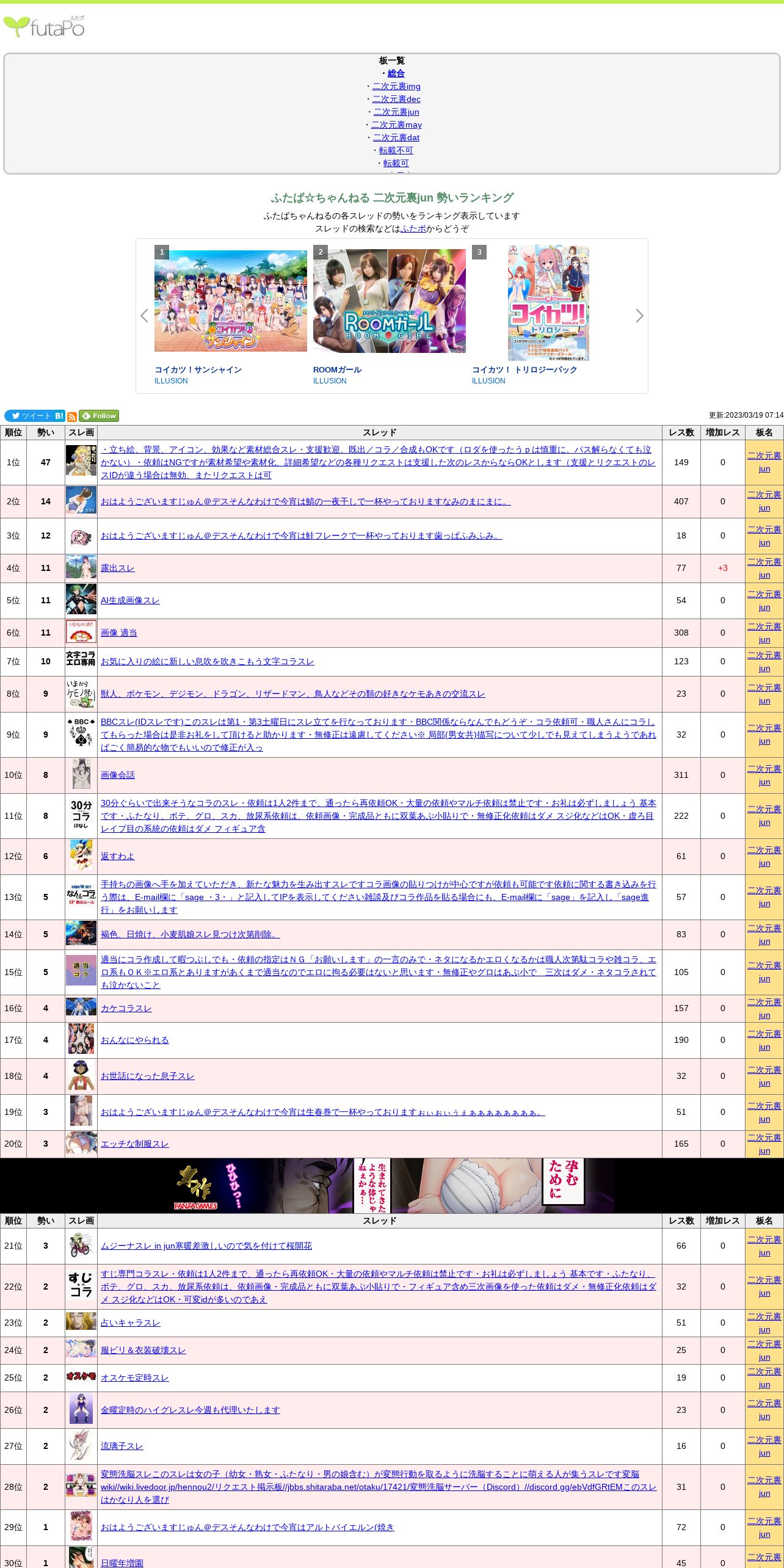Screen dimensions: 784x1568
Task: Open the コイカツ！トリロジーパック cover image
Action: tap(548, 303)
